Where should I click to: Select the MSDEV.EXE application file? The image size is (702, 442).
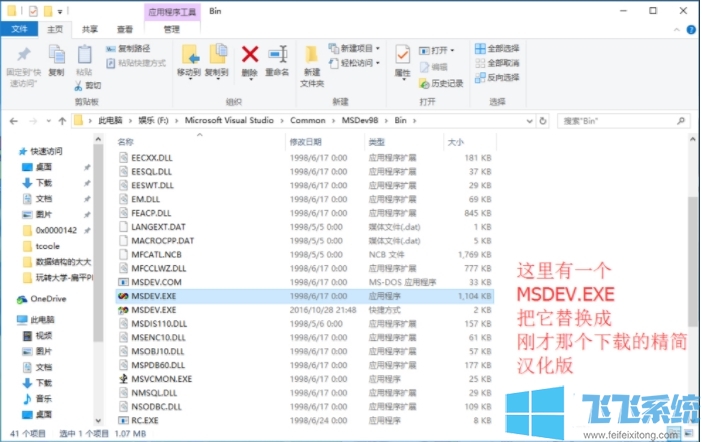304,296
